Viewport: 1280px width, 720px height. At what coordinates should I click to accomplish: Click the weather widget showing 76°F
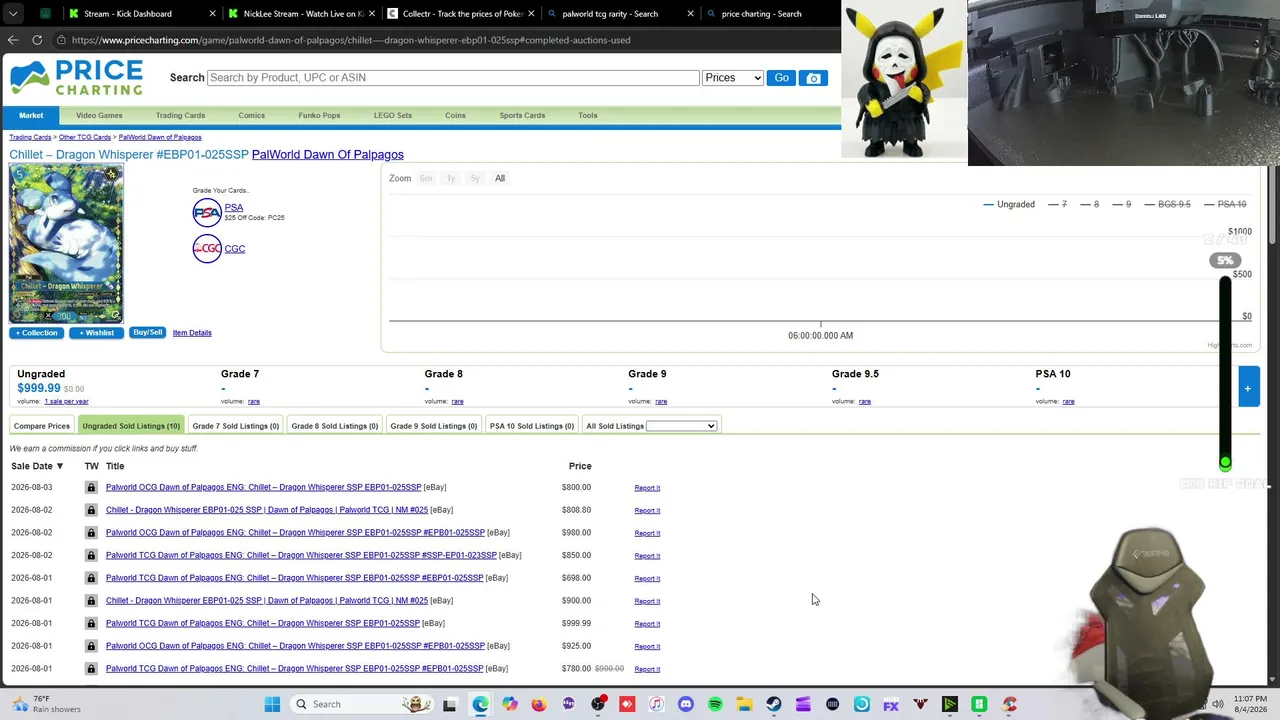click(x=45, y=704)
